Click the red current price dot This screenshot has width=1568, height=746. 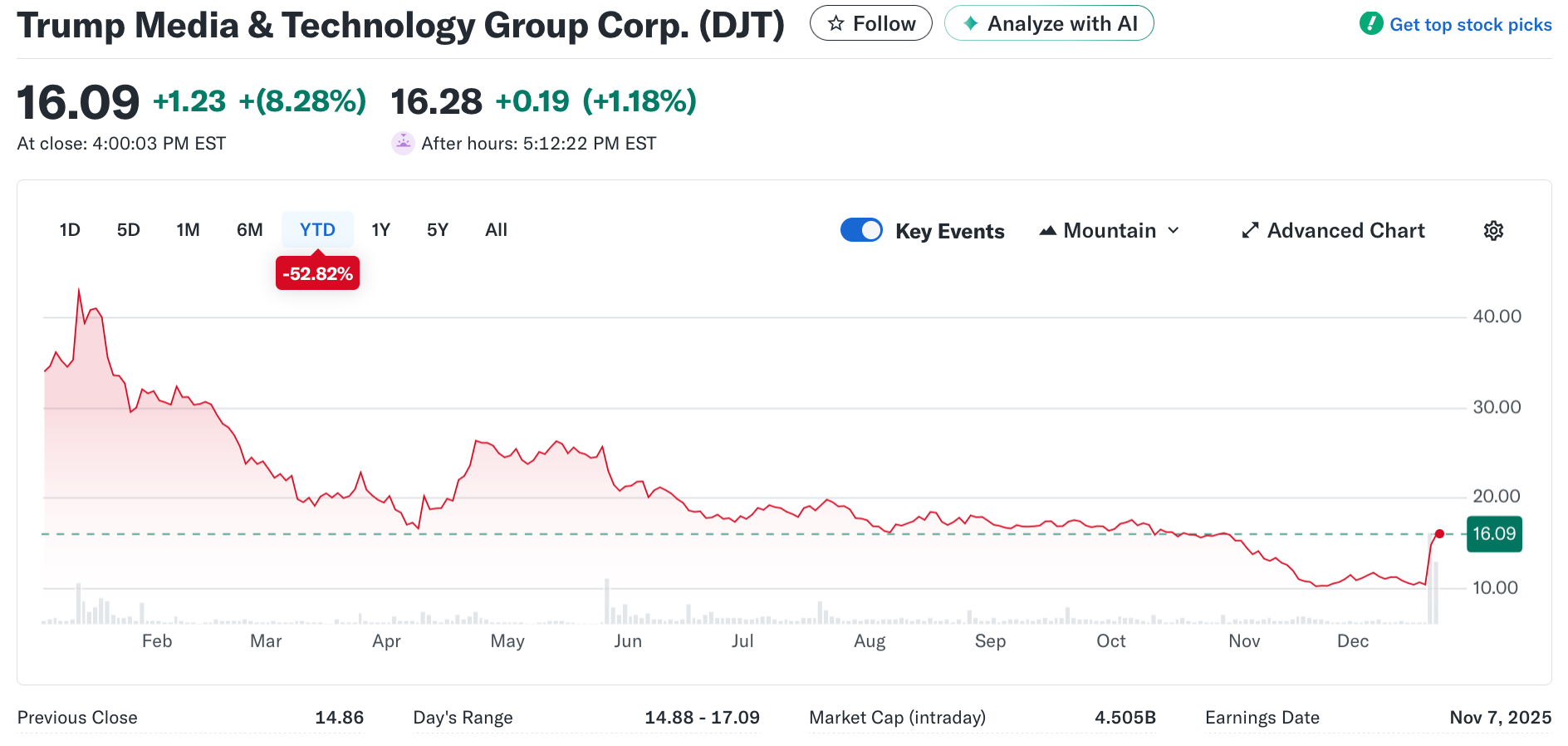click(1439, 533)
